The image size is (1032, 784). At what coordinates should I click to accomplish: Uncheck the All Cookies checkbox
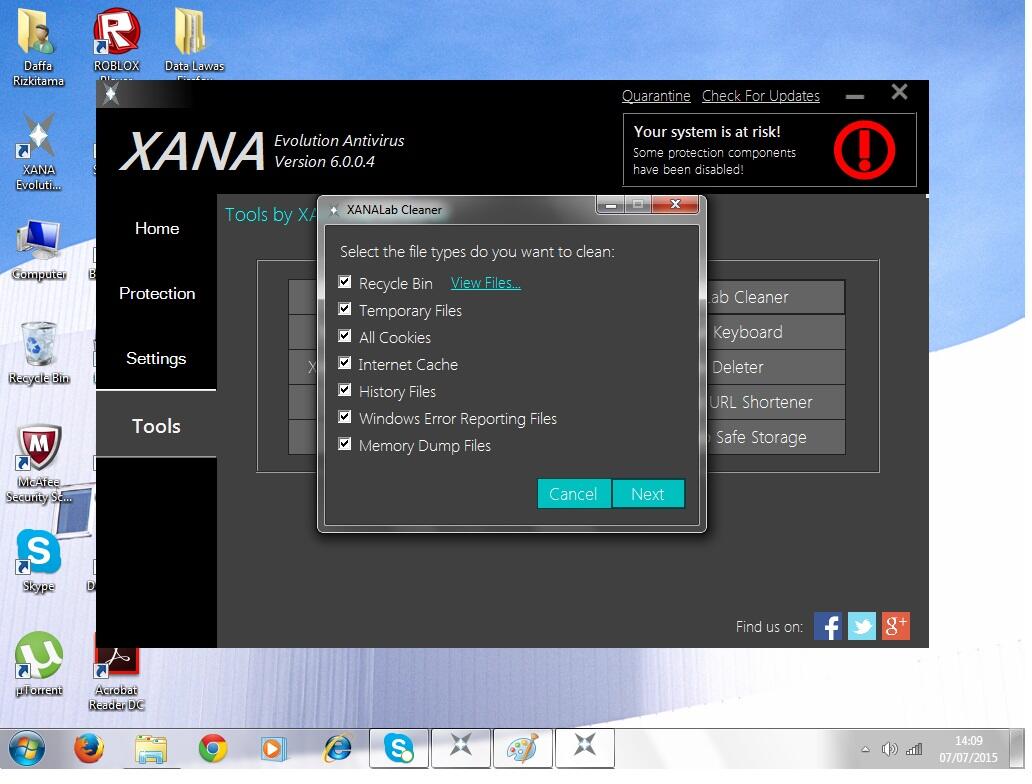point(344,336)
